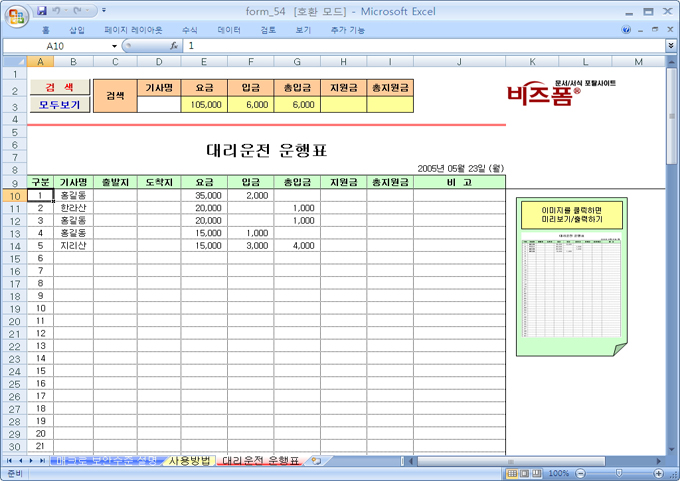
Task: Open the Office button menu
Action: 16,16
